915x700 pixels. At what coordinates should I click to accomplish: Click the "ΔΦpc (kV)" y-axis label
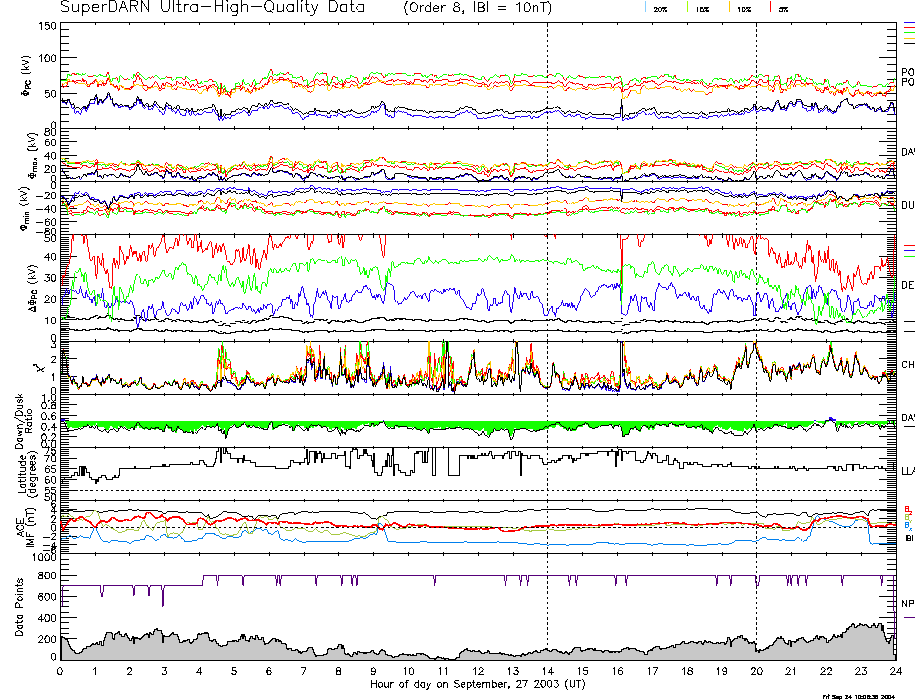(x=34, y=286)
